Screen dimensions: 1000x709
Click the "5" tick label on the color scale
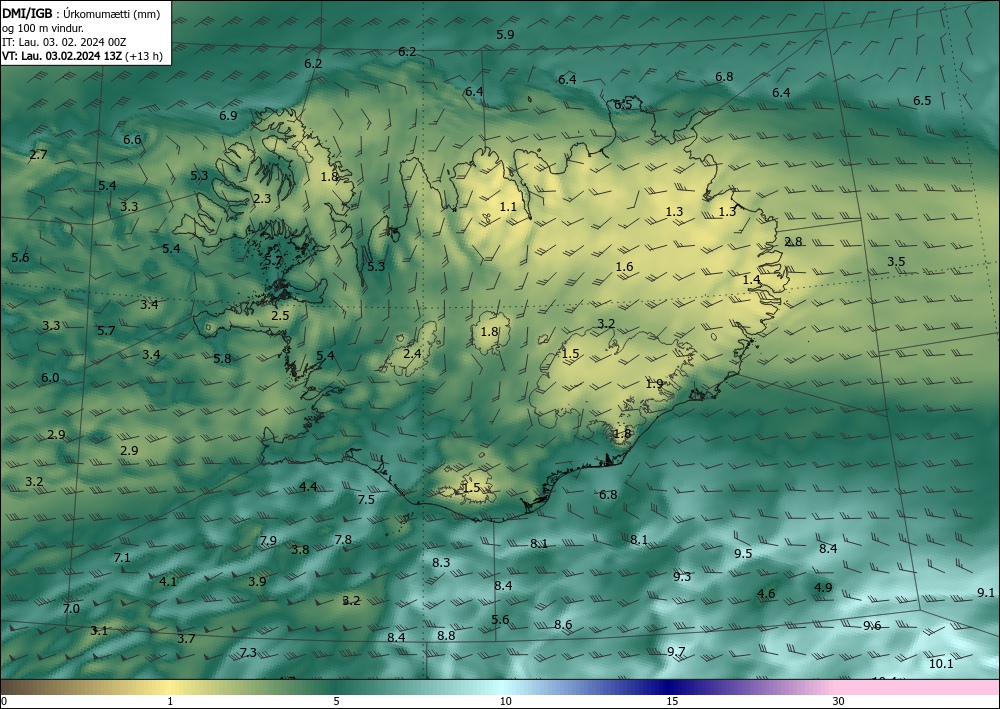tap(336, 701)
